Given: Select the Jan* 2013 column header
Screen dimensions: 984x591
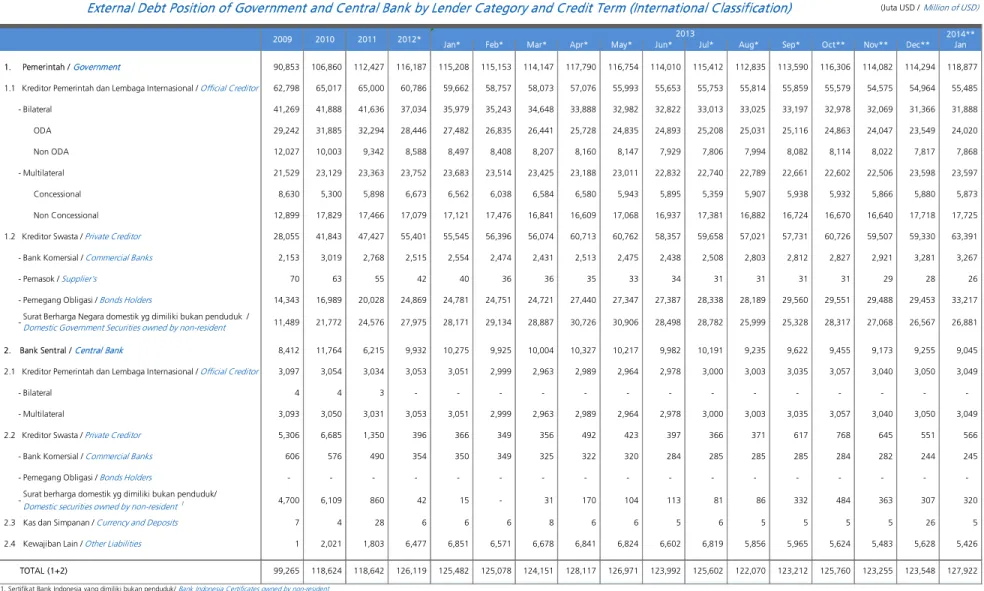Looking at the screenshot, I should tap(451, 45).
